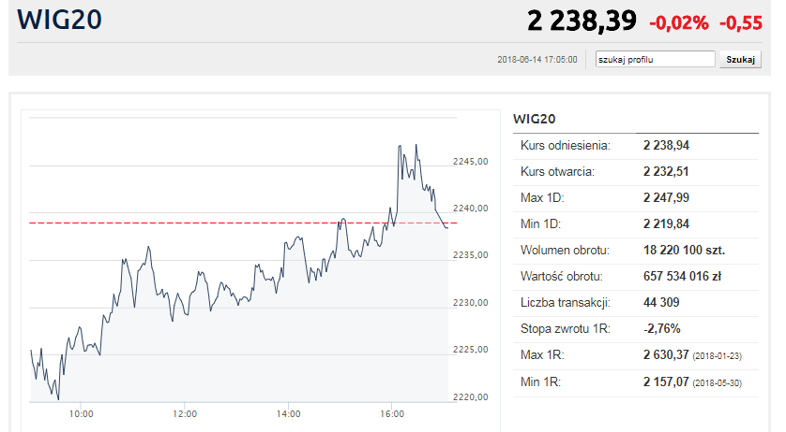Click the 'Max 1R:' label
Image resolution: width=786 pixels, height=432 pixels.
pos(542,355)
